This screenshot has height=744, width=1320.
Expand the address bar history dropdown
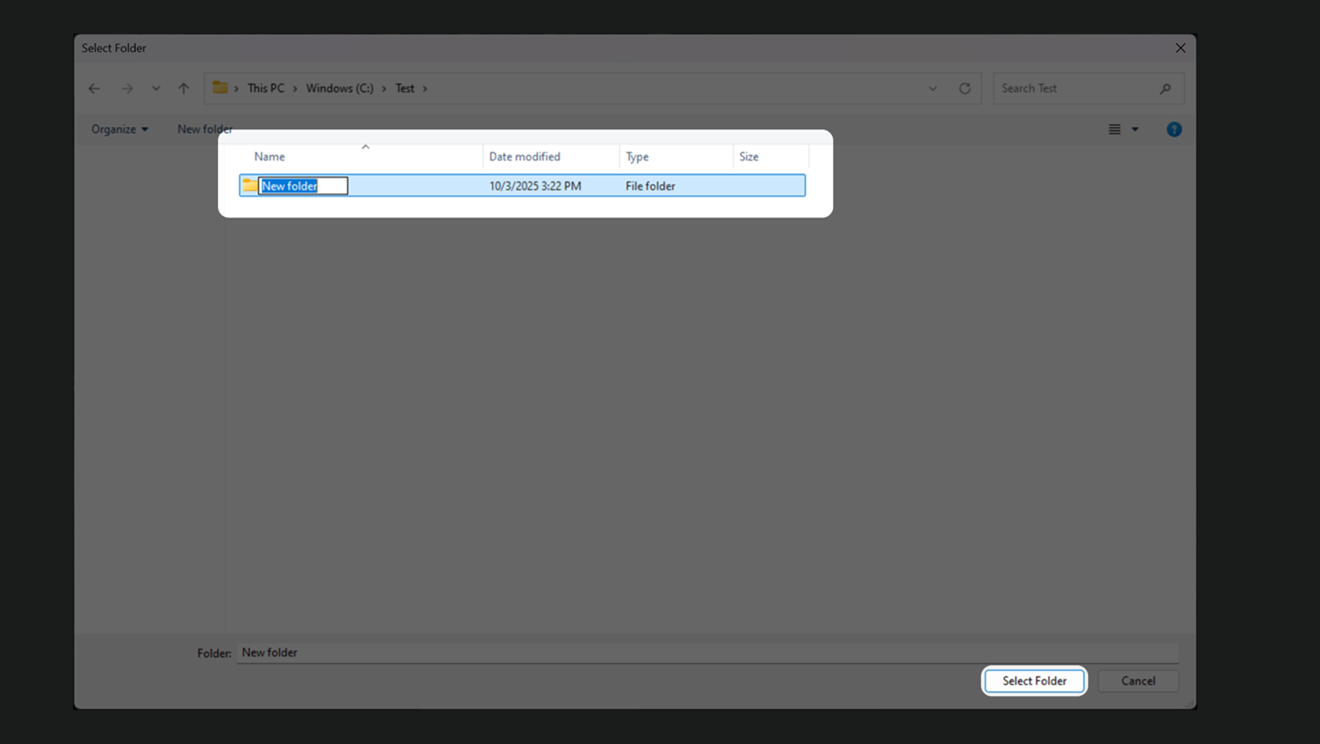tap(933, 88)
